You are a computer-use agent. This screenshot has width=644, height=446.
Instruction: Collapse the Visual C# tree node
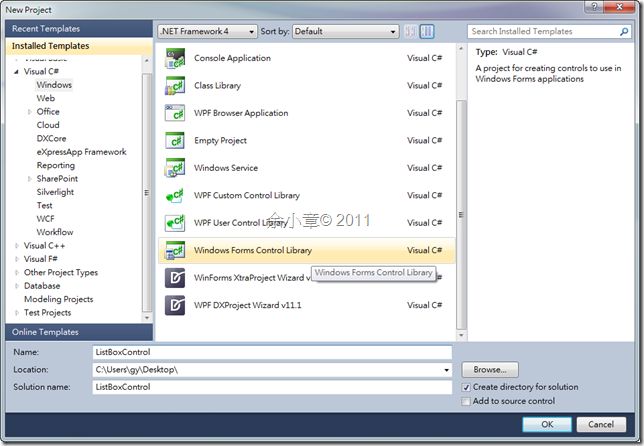(x=16, y=71)
